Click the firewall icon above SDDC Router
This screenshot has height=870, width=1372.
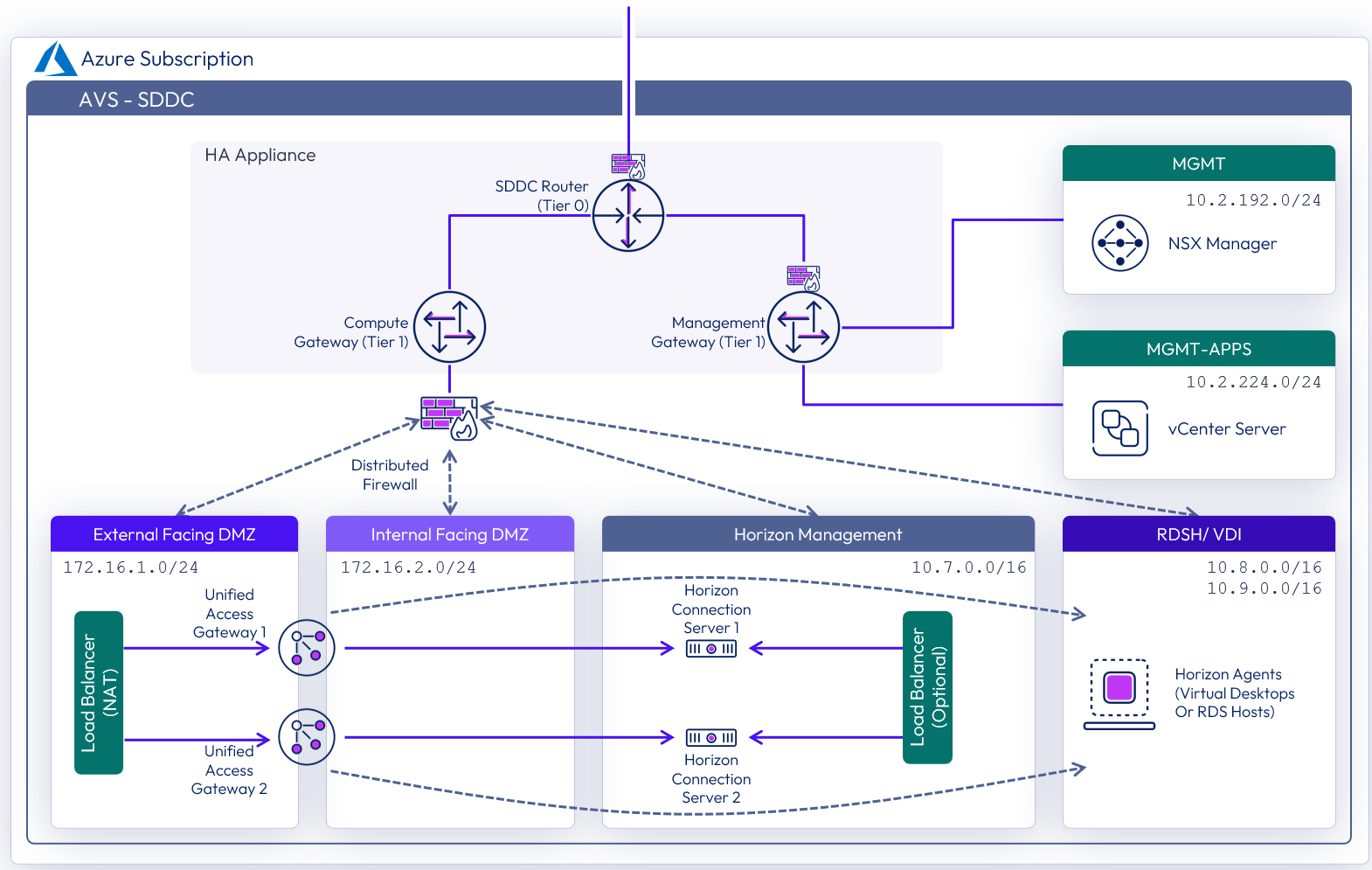[627, 165]
